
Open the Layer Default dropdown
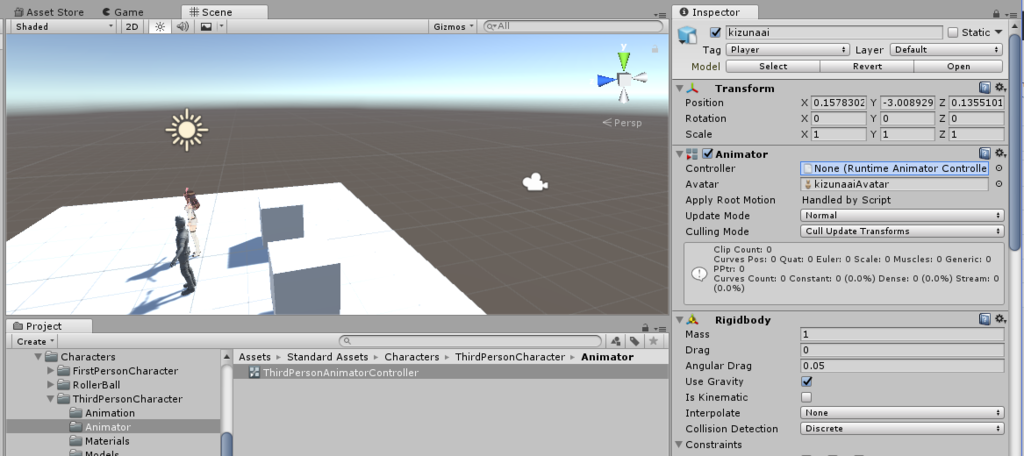(x=946, y=50)
